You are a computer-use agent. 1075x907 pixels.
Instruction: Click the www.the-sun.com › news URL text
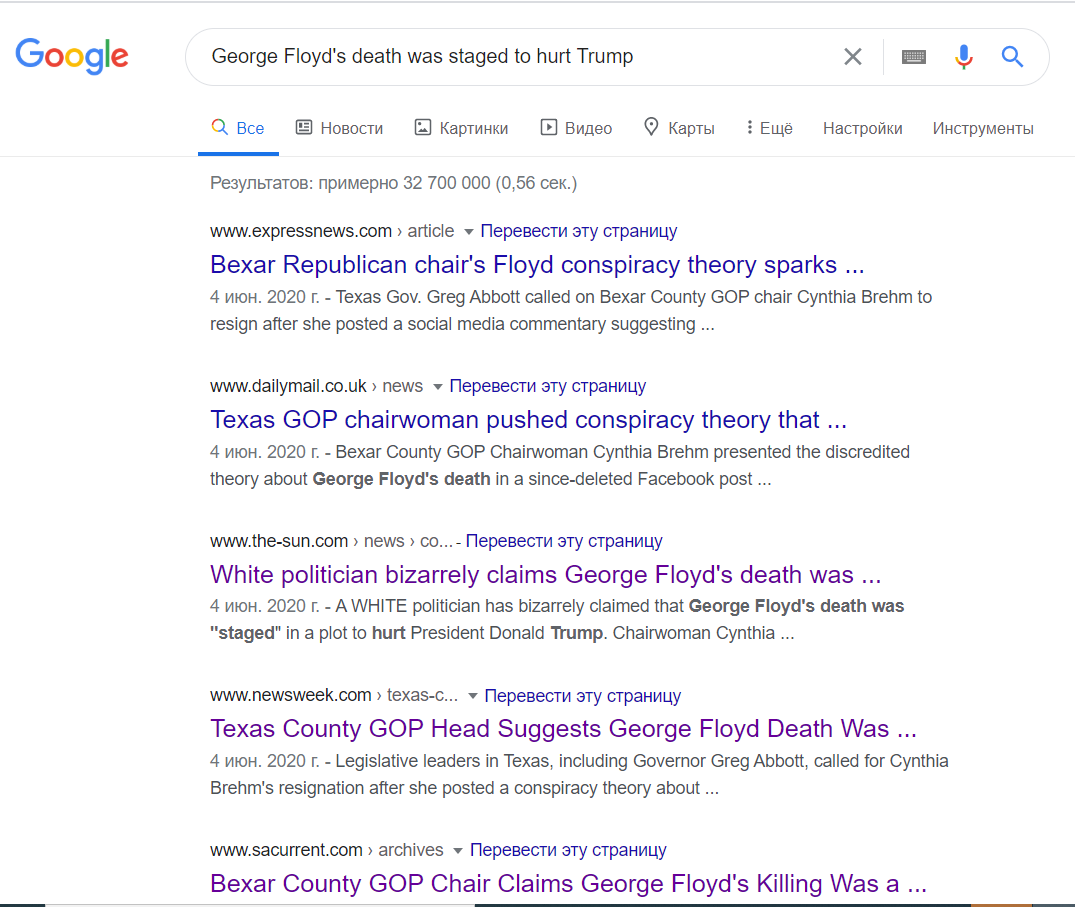(x=331, y=541)
